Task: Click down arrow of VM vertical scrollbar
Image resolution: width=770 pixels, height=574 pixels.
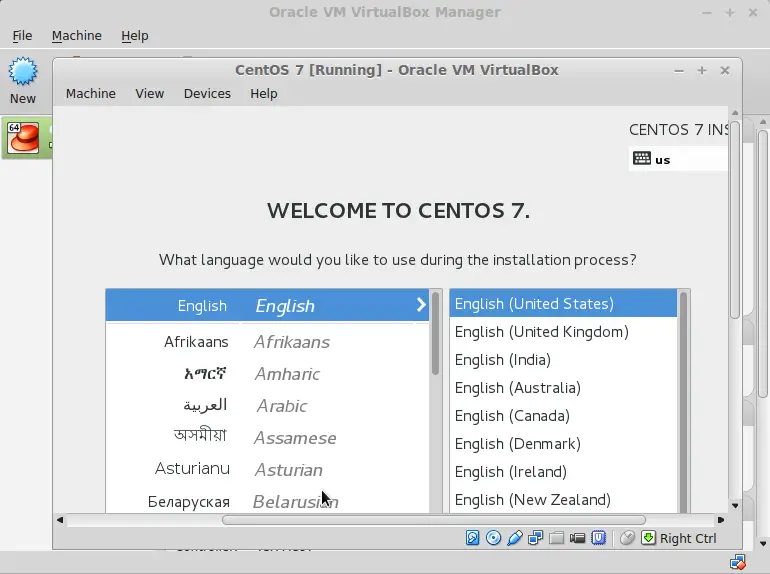Action: pyautogui.click(x=735, y=506)
